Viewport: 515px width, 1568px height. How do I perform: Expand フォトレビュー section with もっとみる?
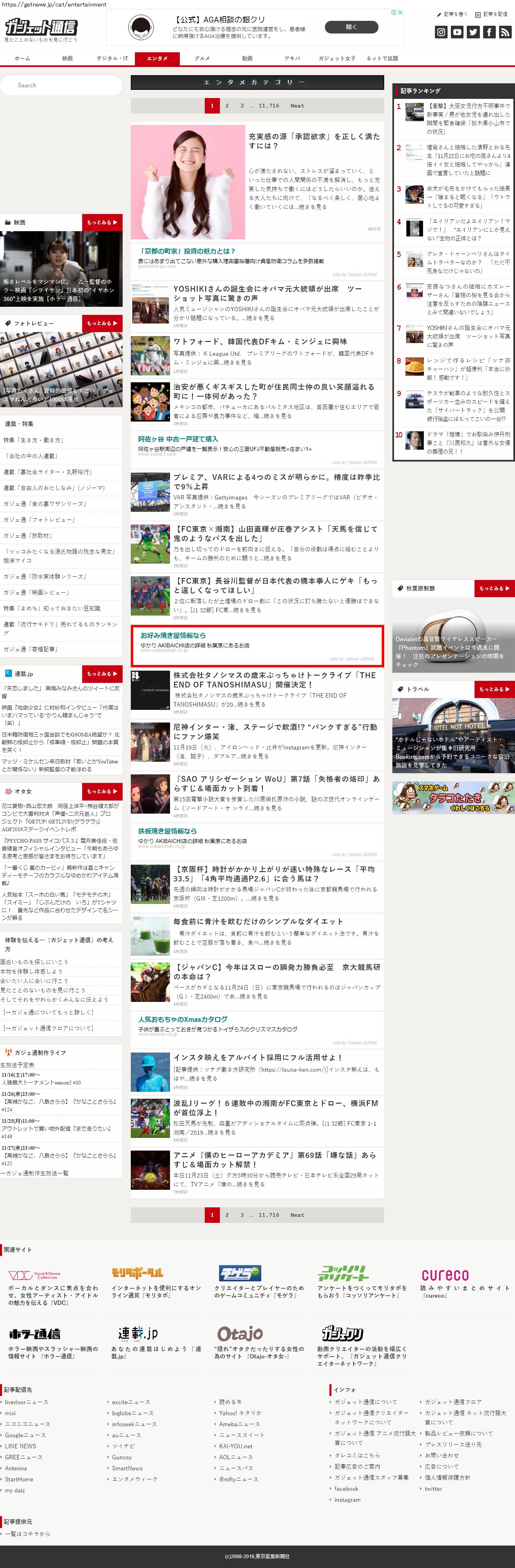pyautogui.click(x=102, y=323)
